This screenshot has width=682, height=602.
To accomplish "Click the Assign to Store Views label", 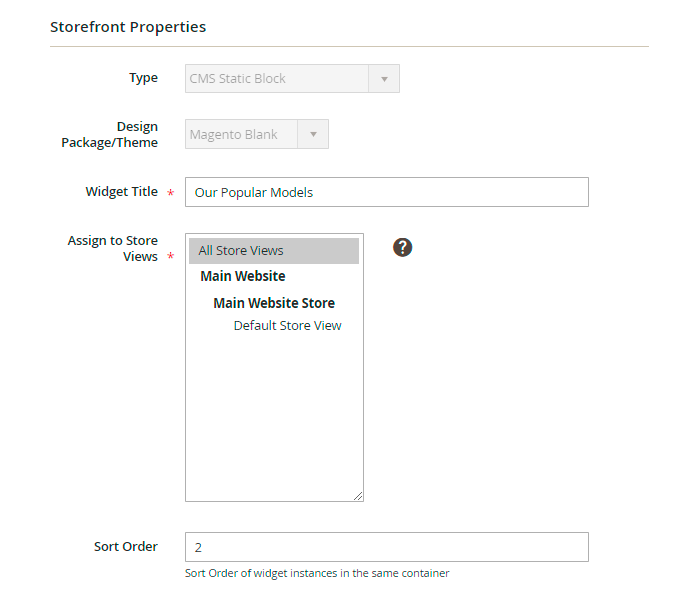I will 112,249.
